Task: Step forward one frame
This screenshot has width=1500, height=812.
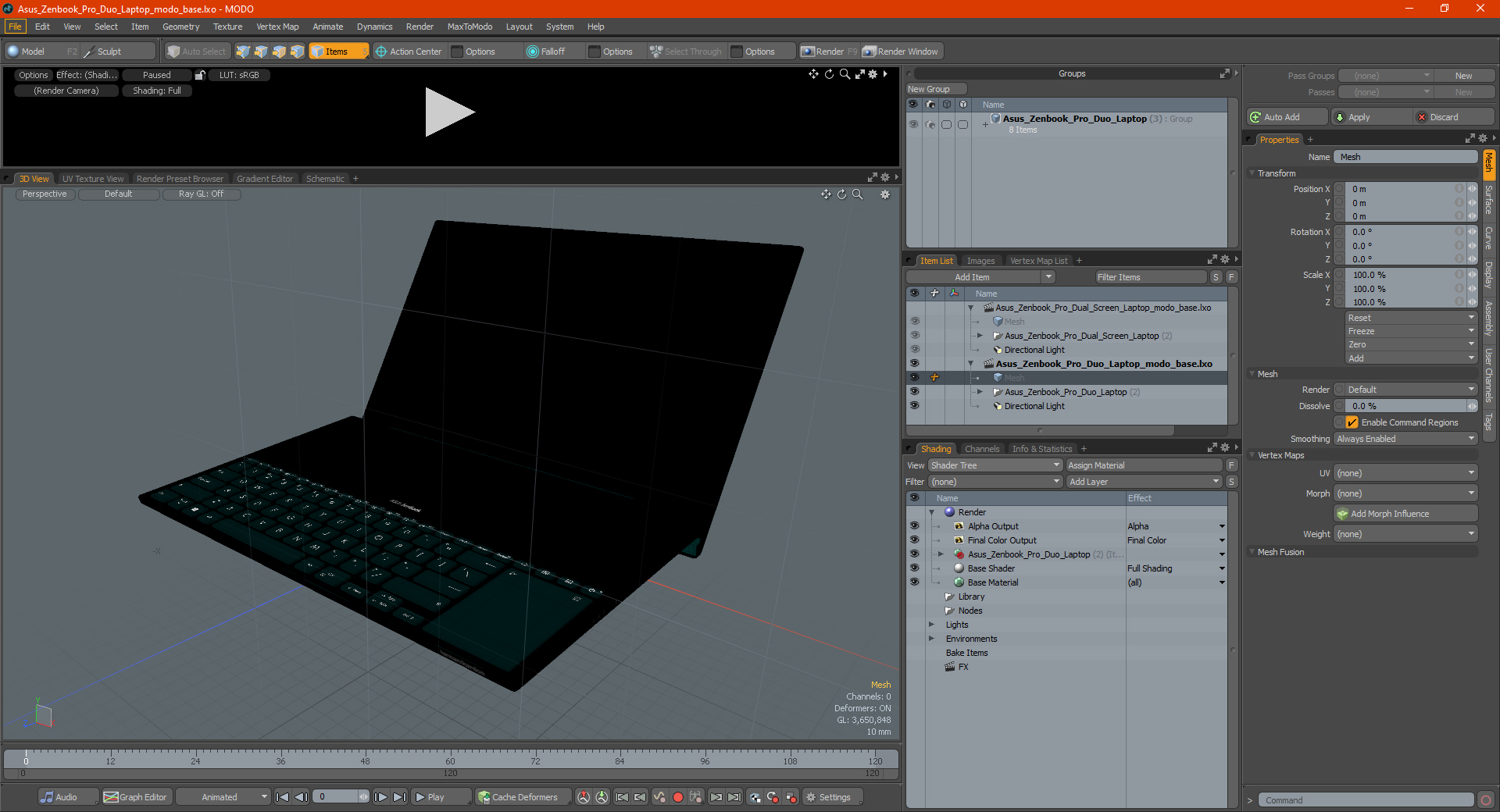Action: (x=380, y=797)
